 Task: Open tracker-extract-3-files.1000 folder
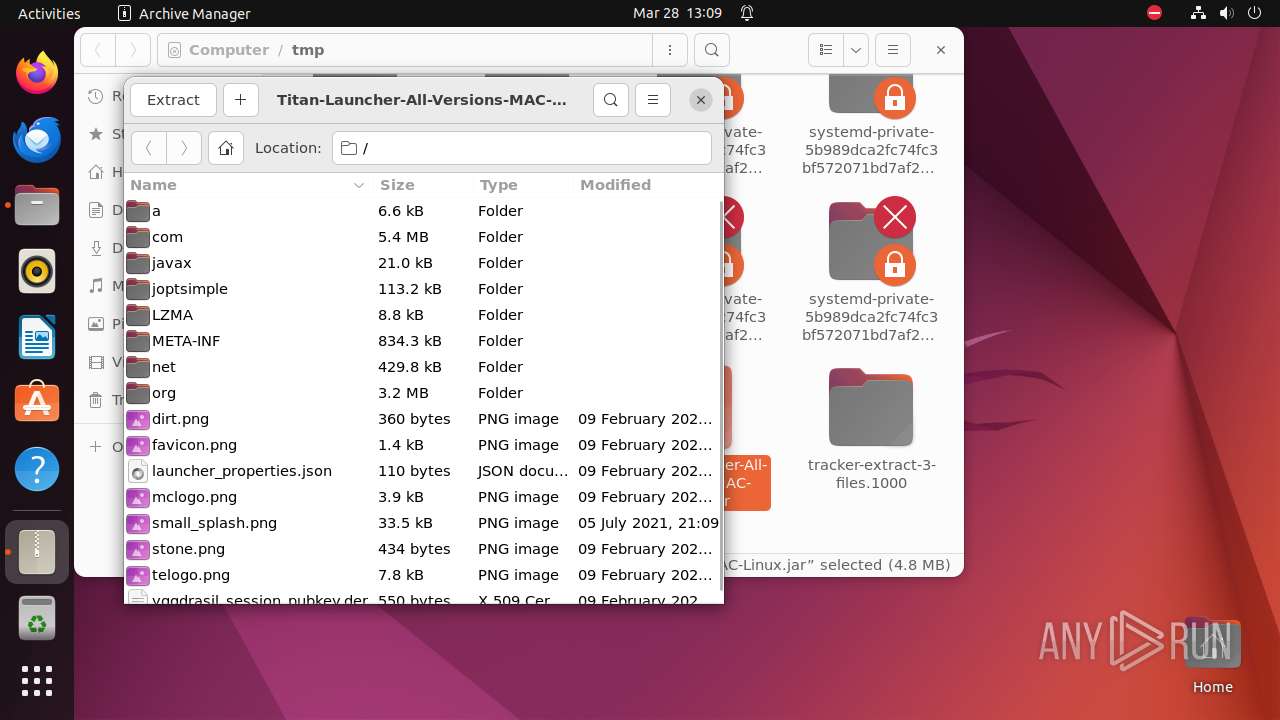coord(871,430)
